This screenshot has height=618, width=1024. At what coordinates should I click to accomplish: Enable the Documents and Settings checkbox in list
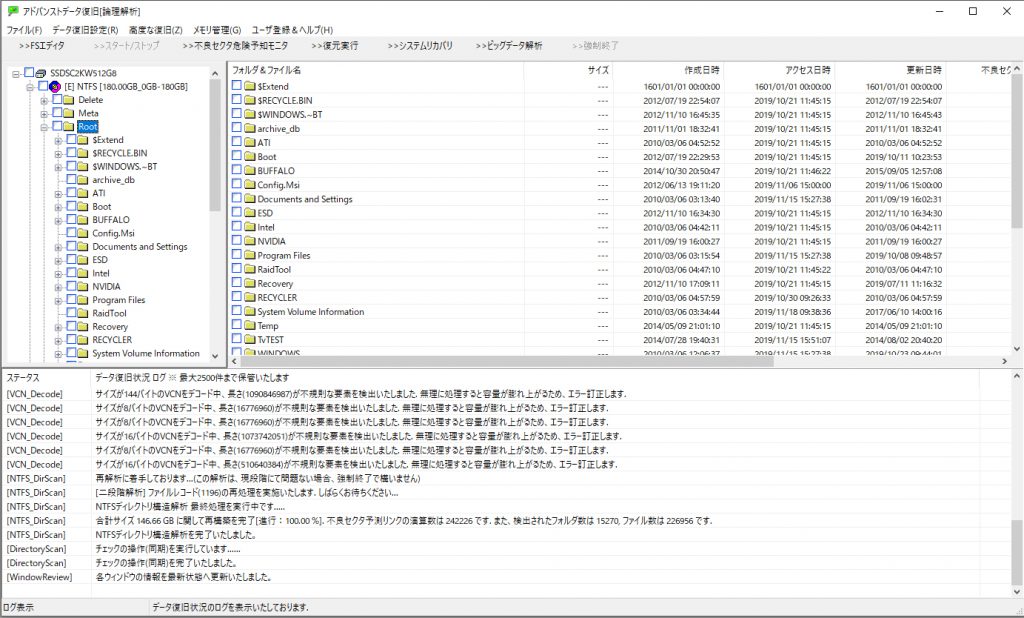click(237, 199)
